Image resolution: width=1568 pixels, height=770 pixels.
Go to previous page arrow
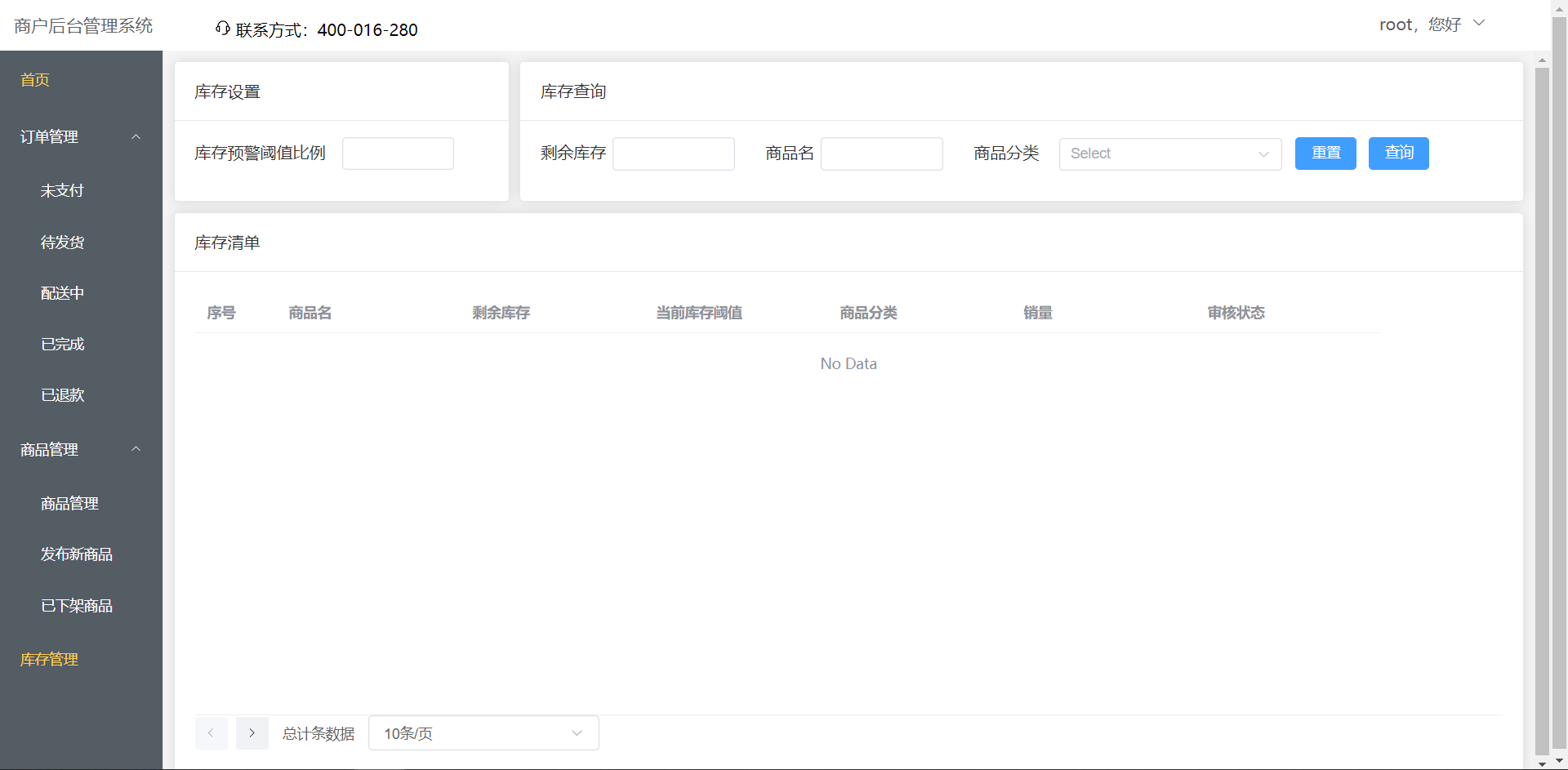click(211, 733)
